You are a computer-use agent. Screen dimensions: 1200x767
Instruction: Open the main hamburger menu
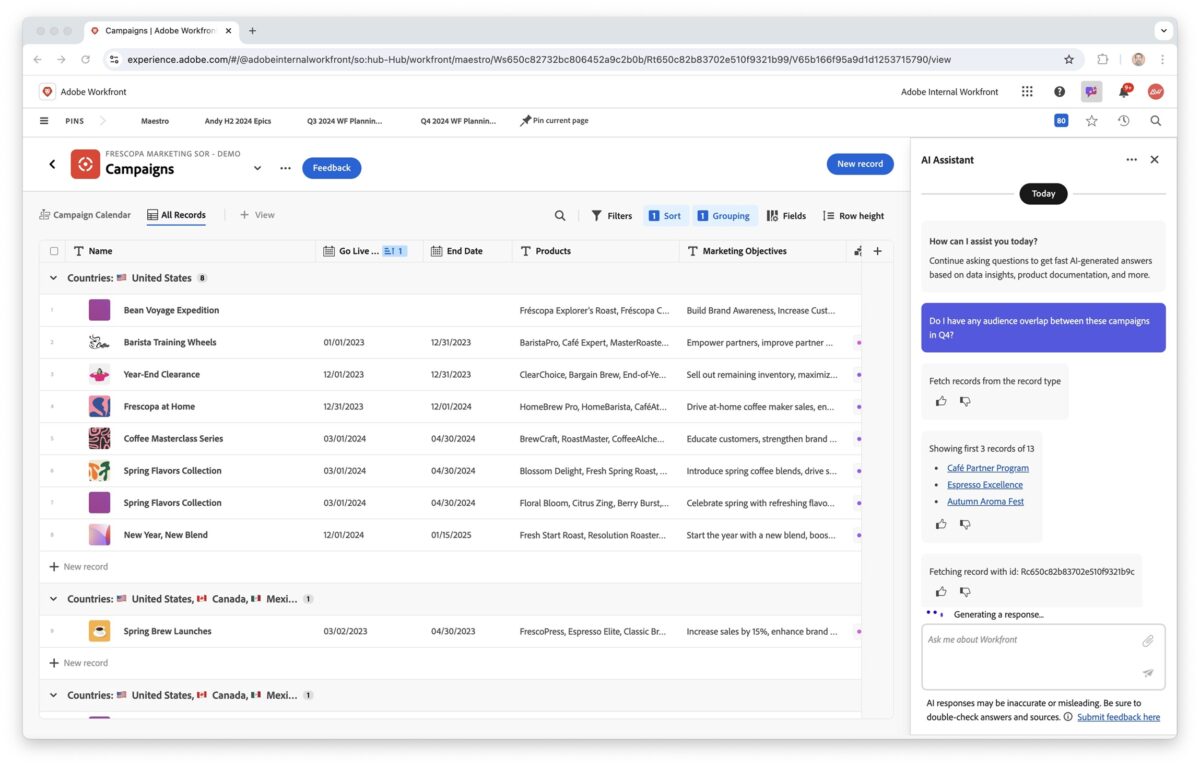click(x=44, y=121)
